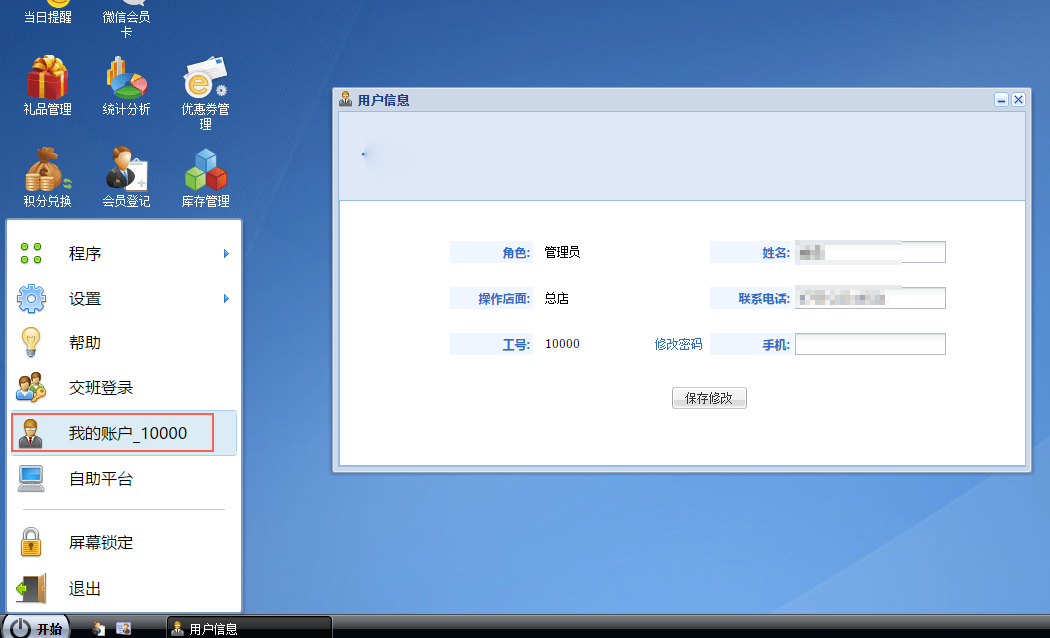Click the member card quick-launch taskbar icon

(x=124, y=628)
